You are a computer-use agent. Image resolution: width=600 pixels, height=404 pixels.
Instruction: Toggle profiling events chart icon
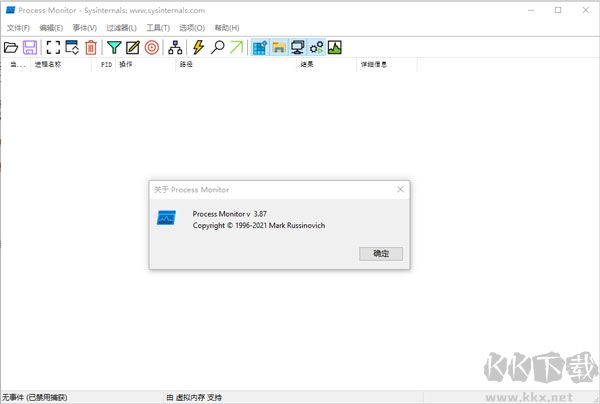[335, 47]
